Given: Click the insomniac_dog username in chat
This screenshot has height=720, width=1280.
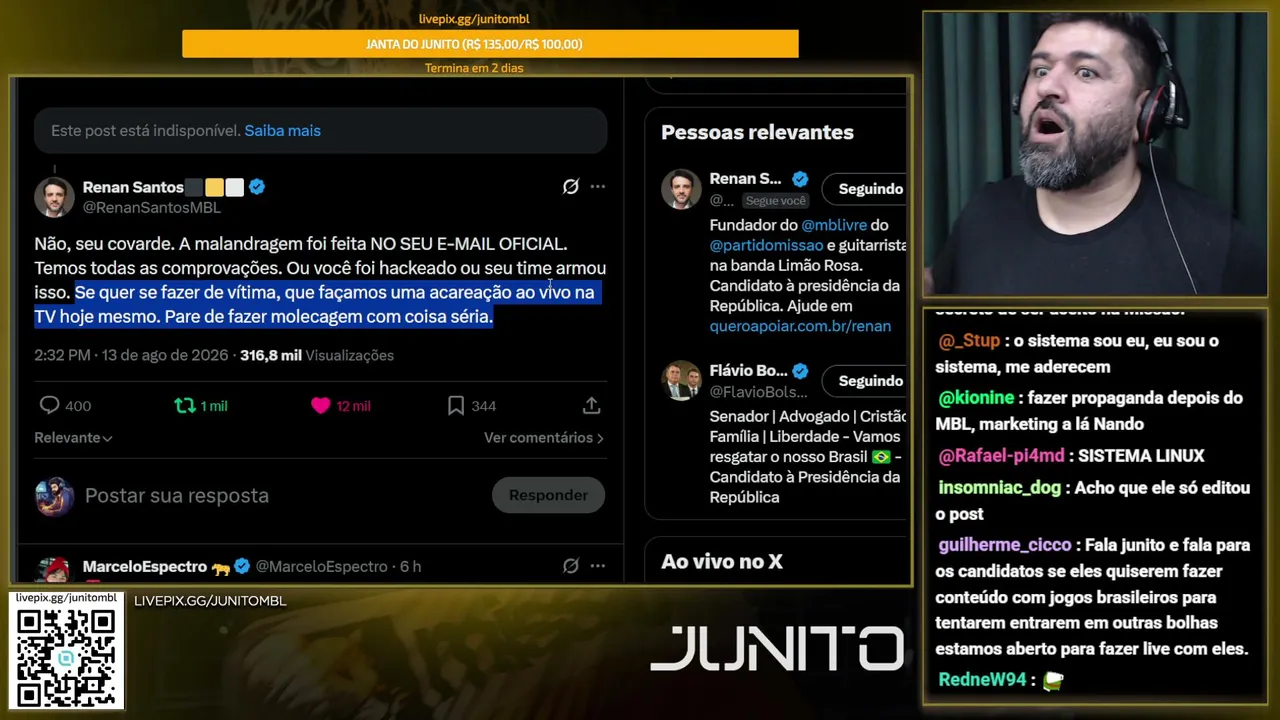Looking at the screenshot, I should [1000, 488].
